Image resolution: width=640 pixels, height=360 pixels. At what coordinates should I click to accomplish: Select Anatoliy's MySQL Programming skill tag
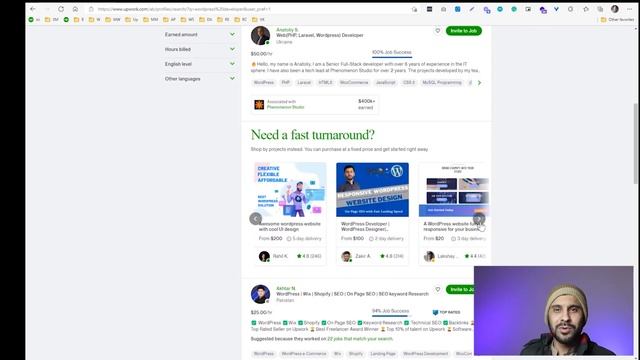[x=442, y=83]
